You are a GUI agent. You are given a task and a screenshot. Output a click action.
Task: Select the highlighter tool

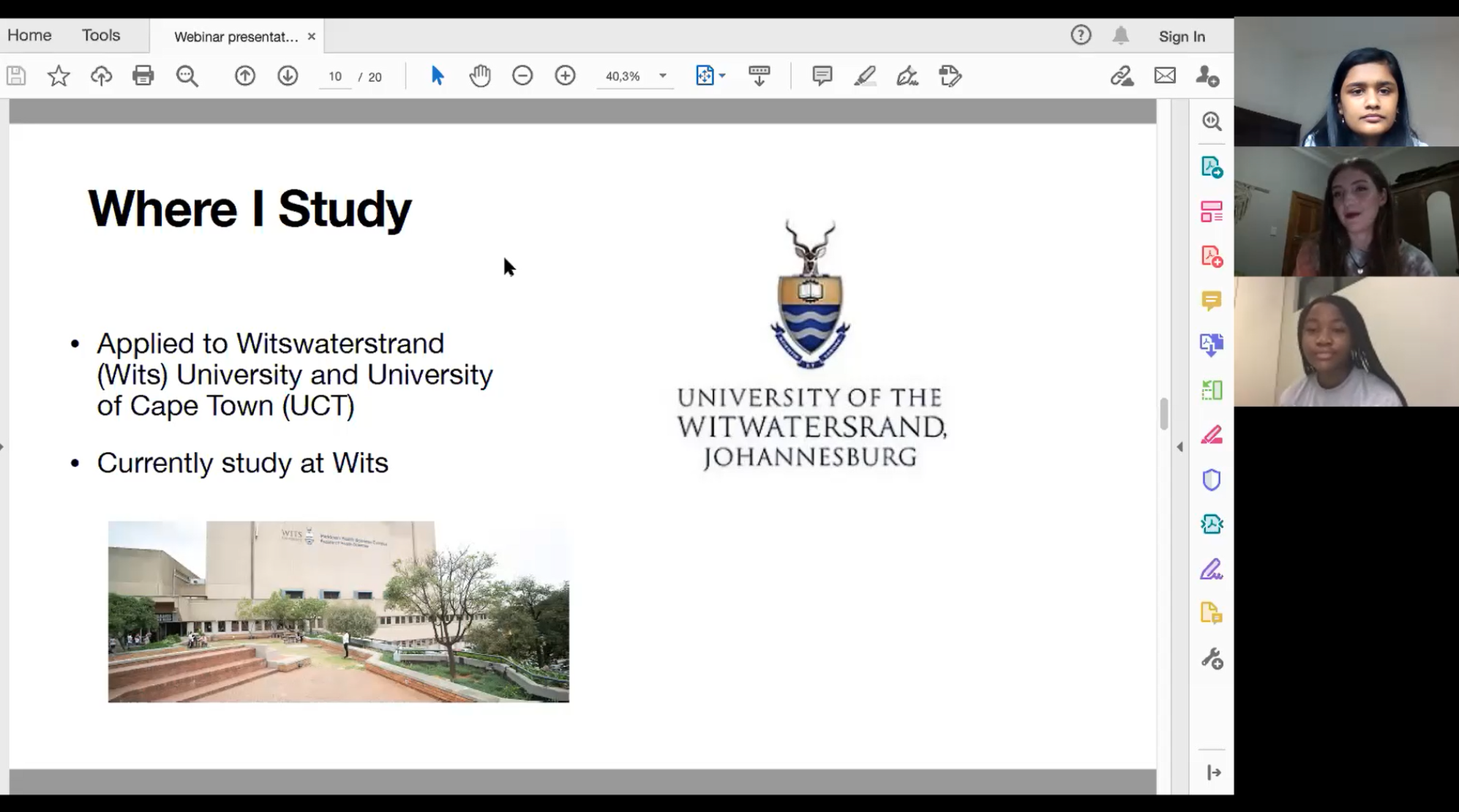[865, 76]
